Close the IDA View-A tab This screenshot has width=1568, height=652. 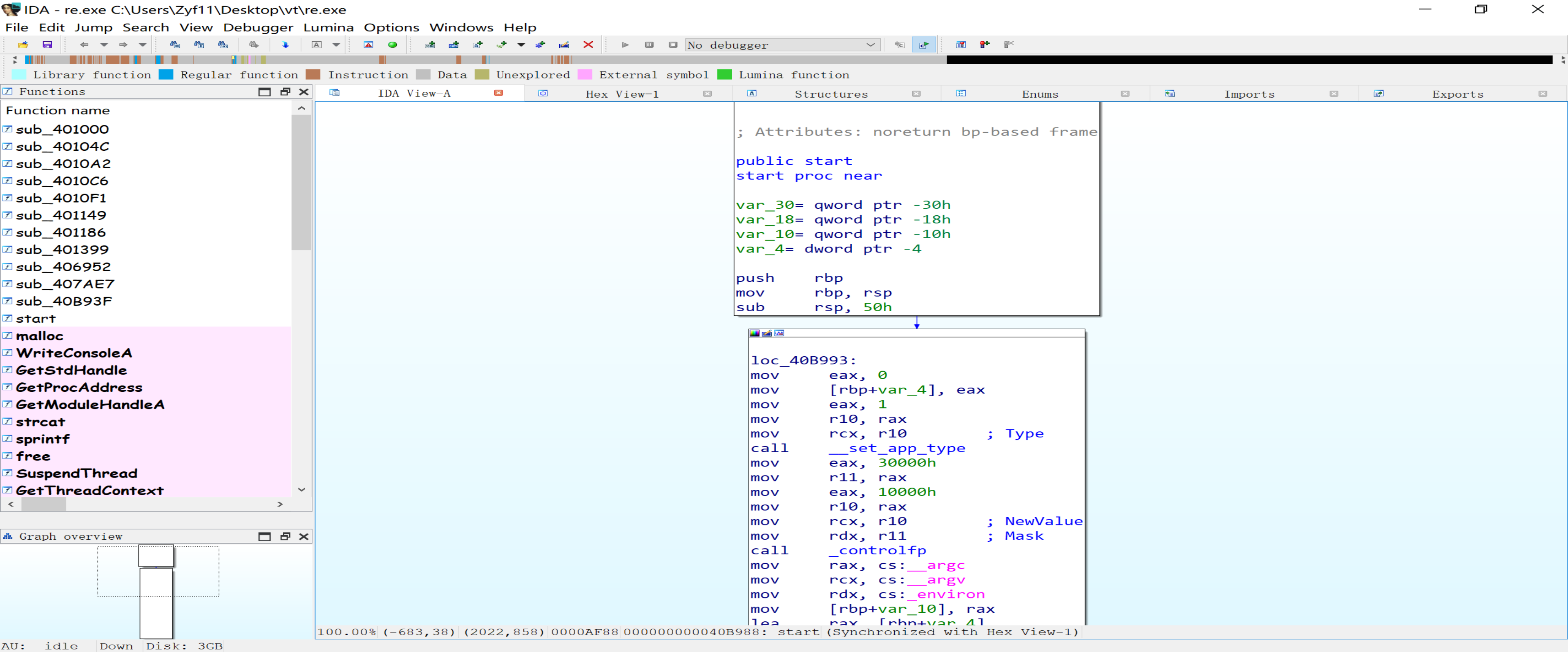(x=498, y=93)
